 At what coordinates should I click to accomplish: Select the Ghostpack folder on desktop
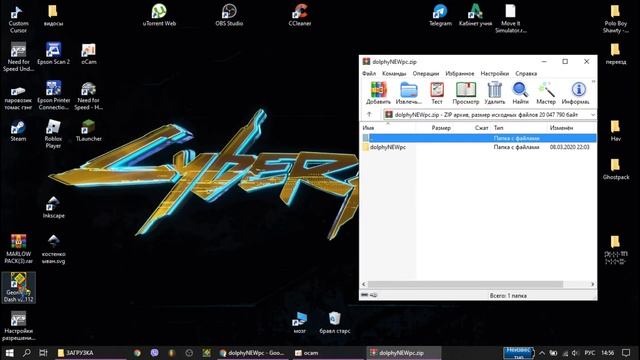pyautogui.click(x=616, y=169)
